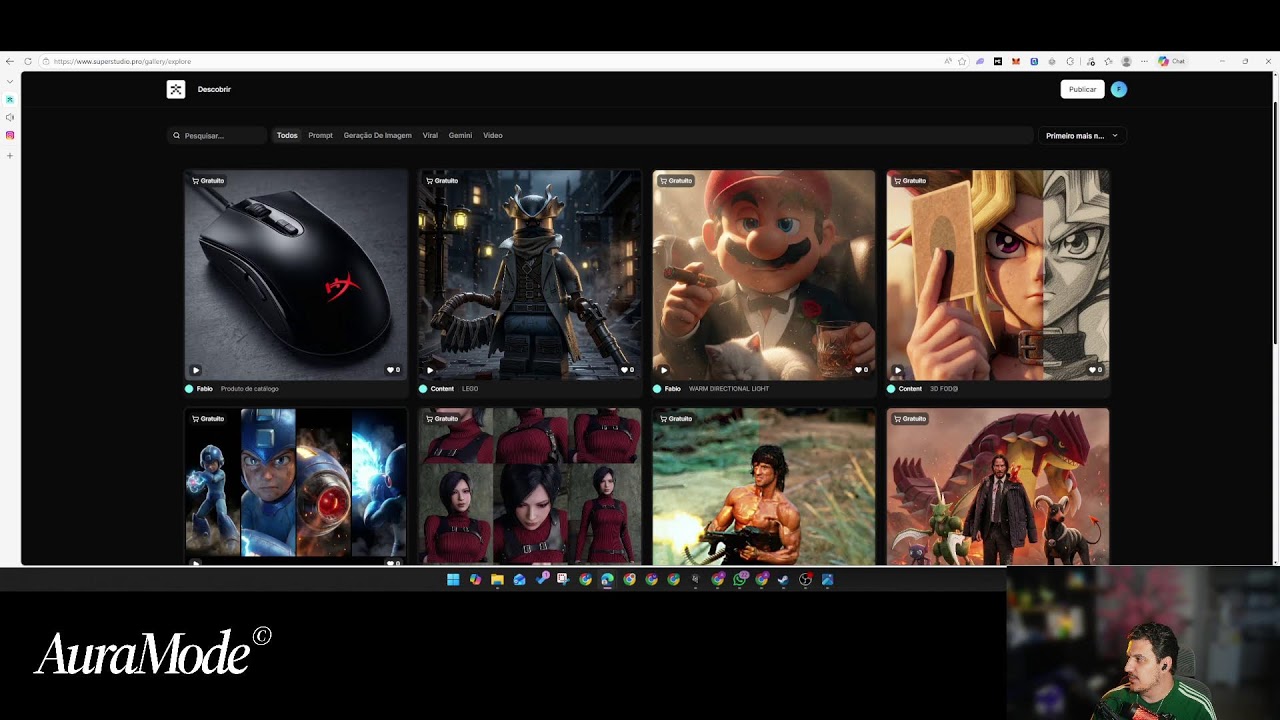Reload the page with the refresh icon

click(x=28, y=61)
